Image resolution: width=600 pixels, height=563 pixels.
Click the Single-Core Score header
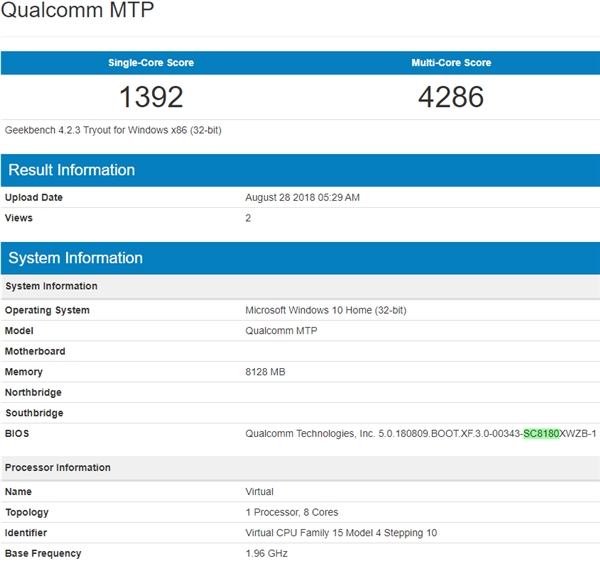coord(151,63)
